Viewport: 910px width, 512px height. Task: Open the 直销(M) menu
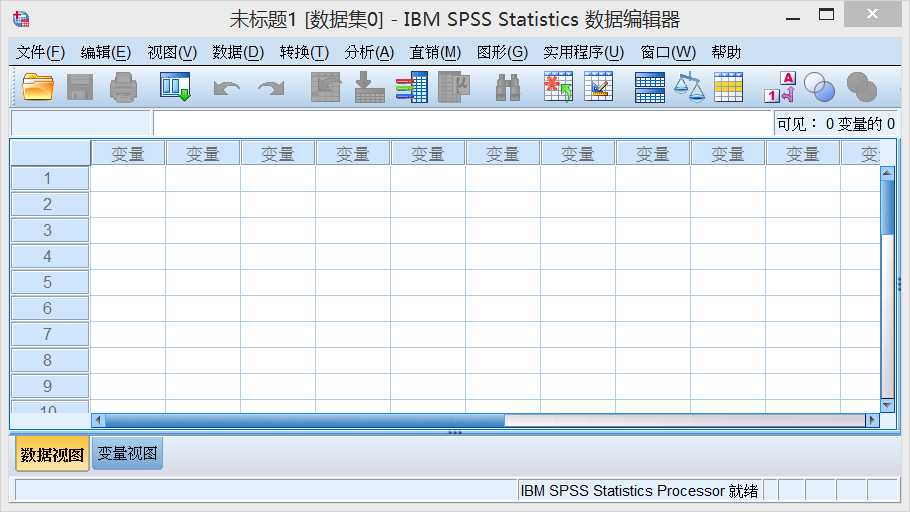(435, 52)
